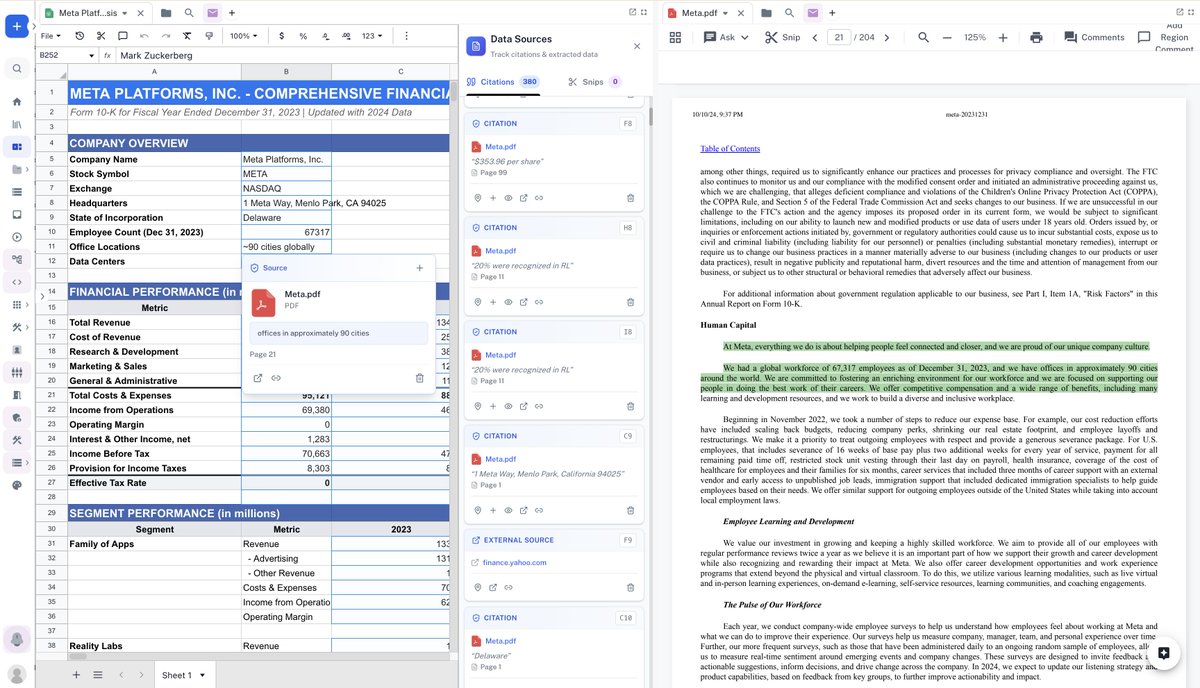
Task: Open the File dropdown menu
Action: tap(49, 36)
